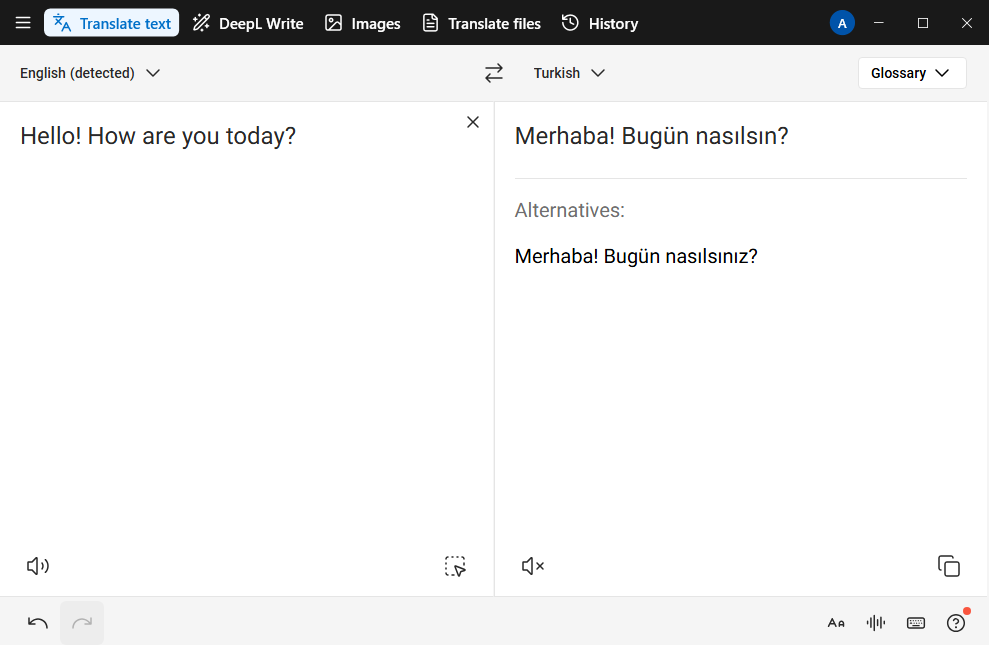Image resolution: width=989 pixels, height=645 pixels.
Task: View the History page
Action: tap(599, 22)
